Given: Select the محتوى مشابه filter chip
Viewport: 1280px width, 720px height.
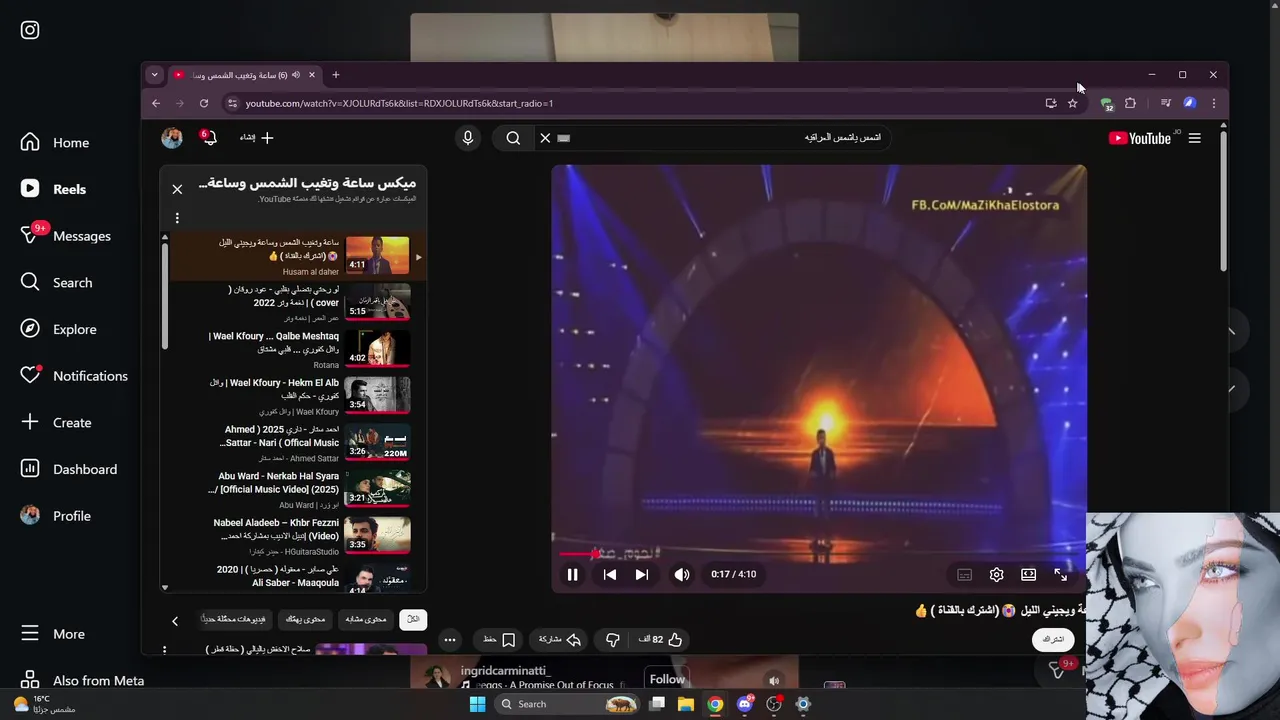Looking at the screenshot, I should [x=365, y=620].
